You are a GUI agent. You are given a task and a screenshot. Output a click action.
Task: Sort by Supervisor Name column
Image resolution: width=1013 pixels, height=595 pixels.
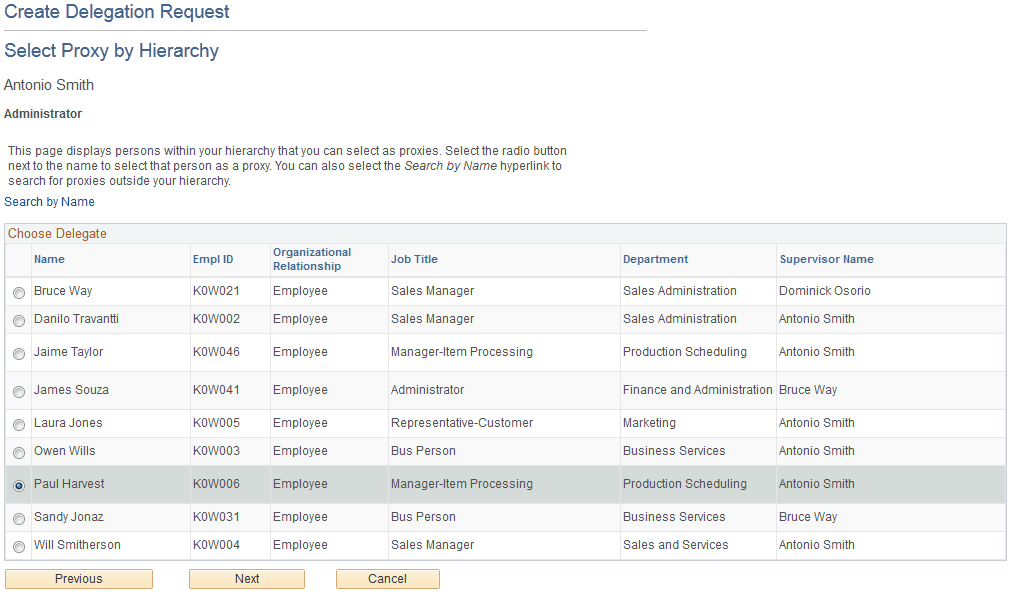[x=826, y=258]
